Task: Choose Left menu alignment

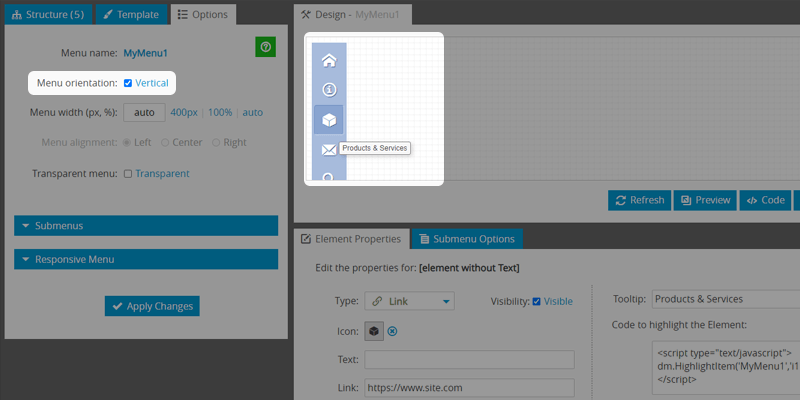Action: point(128,143)
